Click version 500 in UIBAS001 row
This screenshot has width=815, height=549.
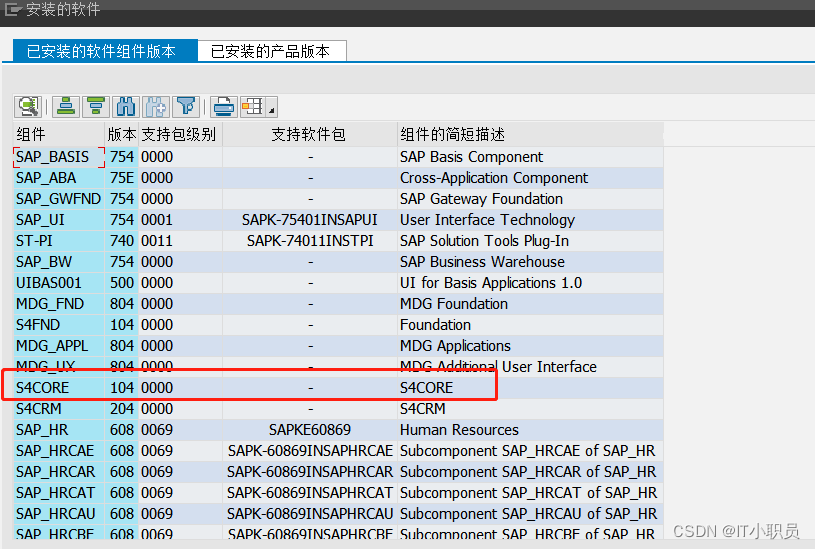pyautogui.click(x=122, y=283)
